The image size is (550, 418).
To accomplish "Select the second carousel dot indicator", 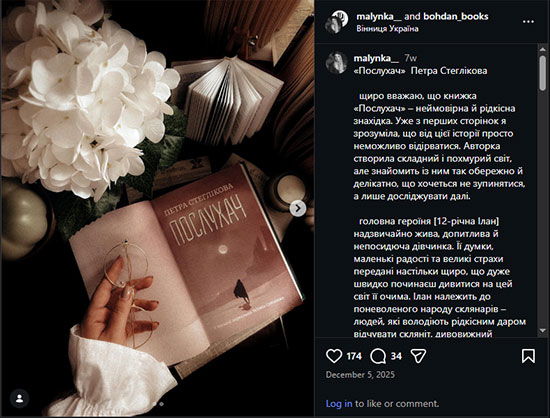I will click(161, 404).
